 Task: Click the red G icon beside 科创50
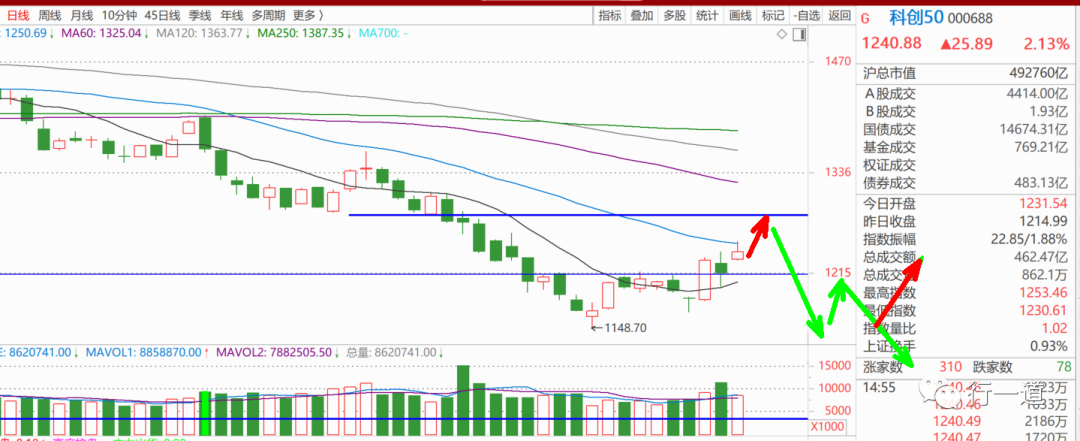point(866,17)
